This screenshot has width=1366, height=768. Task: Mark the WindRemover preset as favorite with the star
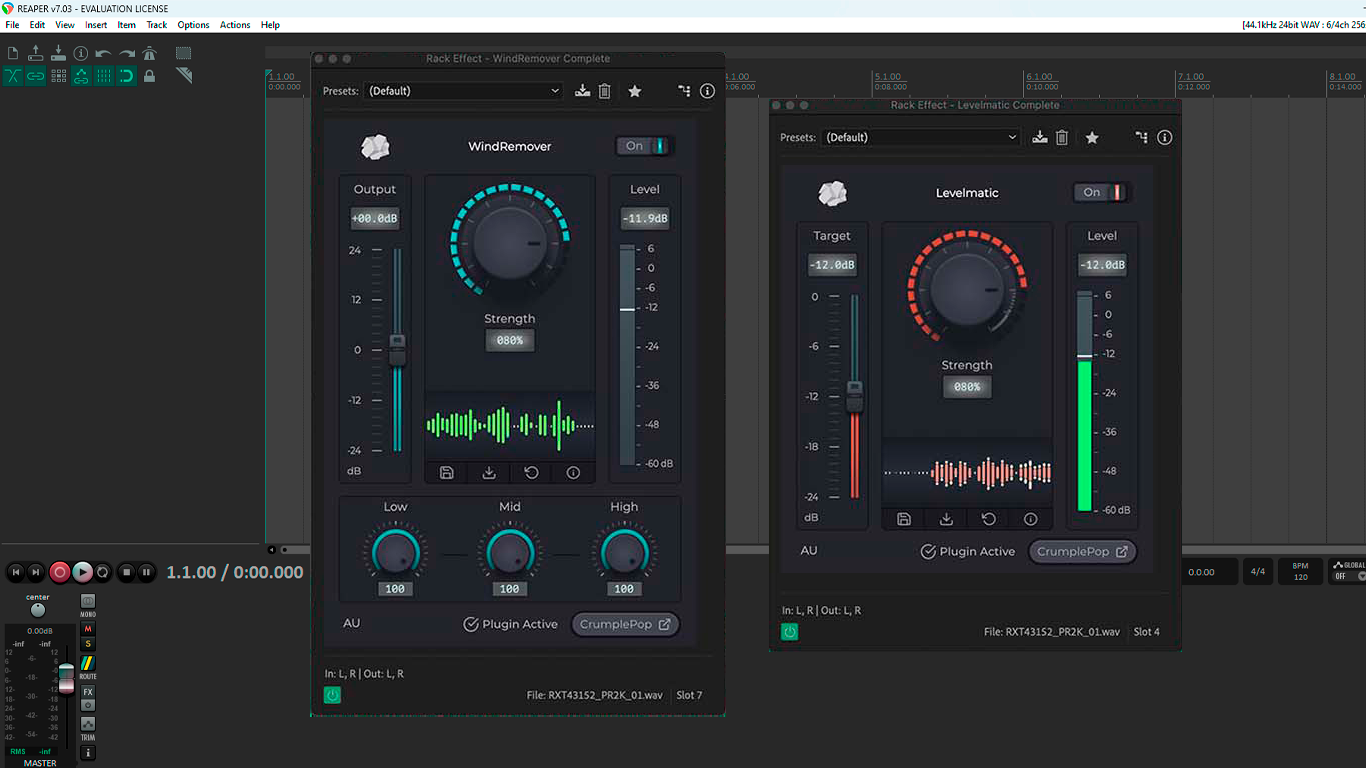point(635,91)
